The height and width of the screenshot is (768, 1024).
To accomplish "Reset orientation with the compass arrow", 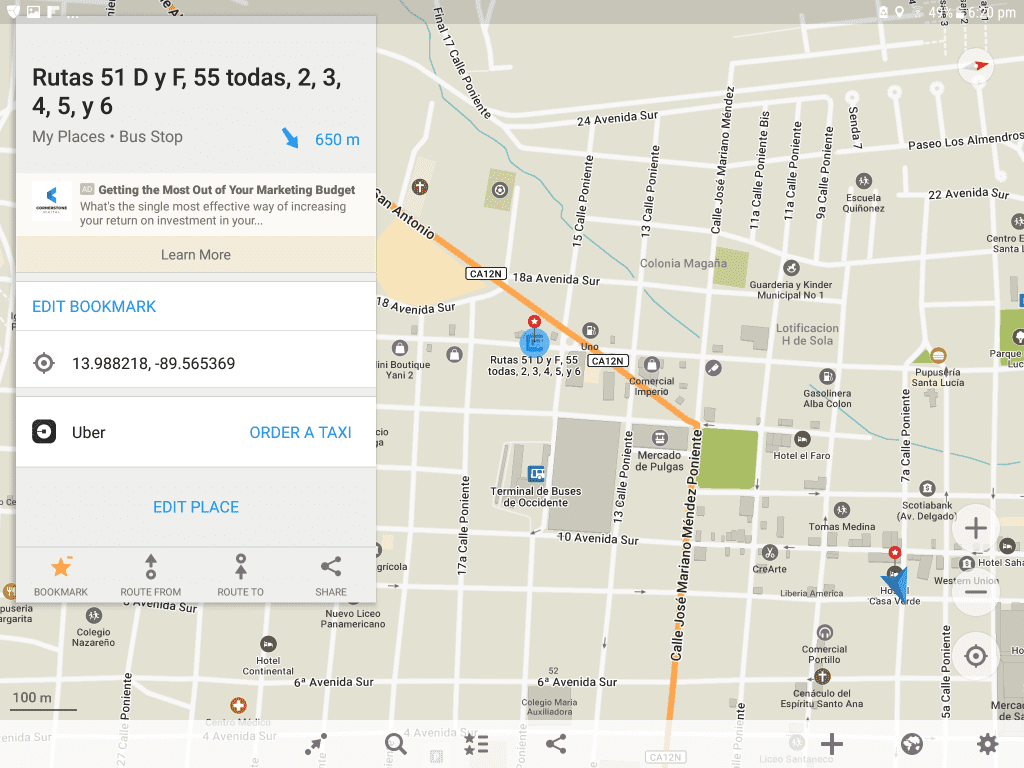I will click(975, 65).
